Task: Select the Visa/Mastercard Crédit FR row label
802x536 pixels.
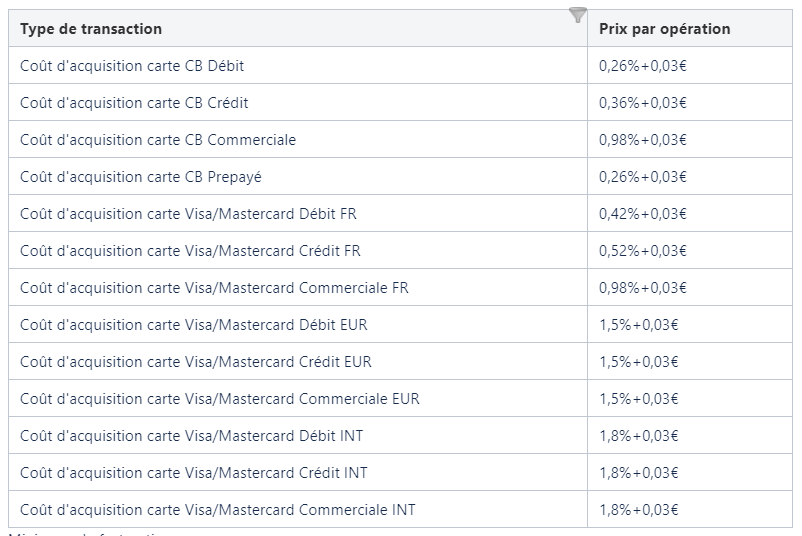Action: click(x=190, y=251)
